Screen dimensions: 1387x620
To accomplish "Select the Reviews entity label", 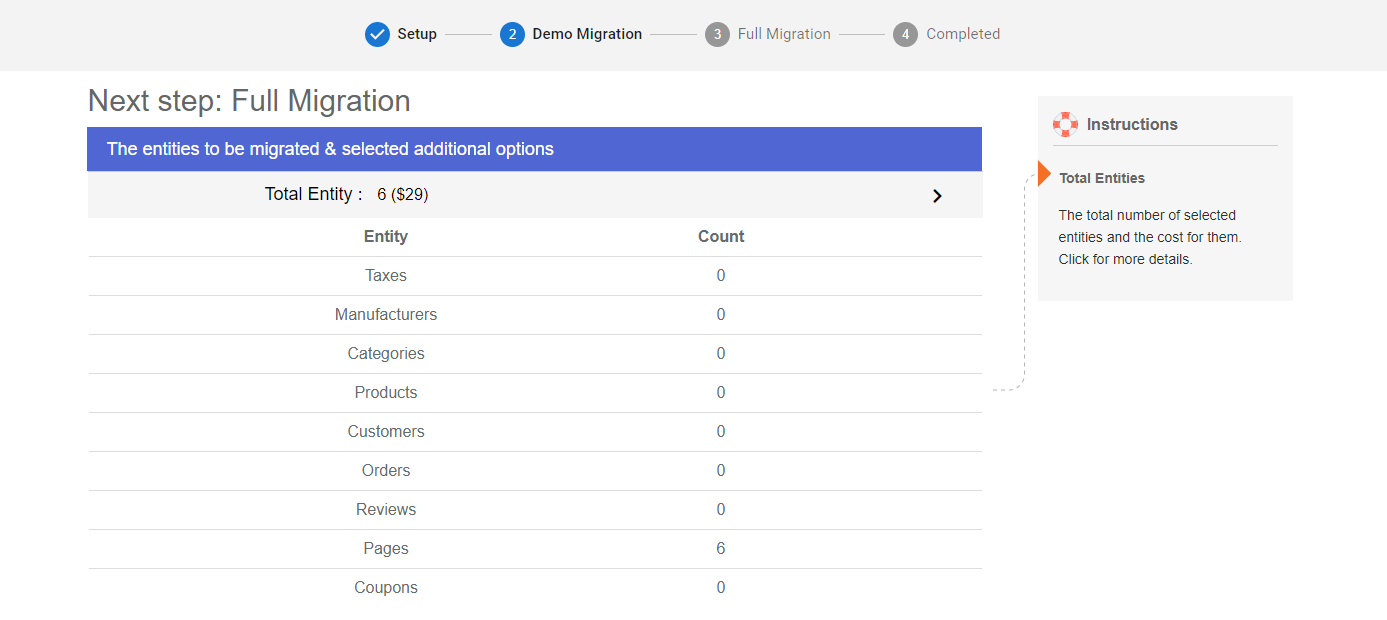I will [386, 510].
